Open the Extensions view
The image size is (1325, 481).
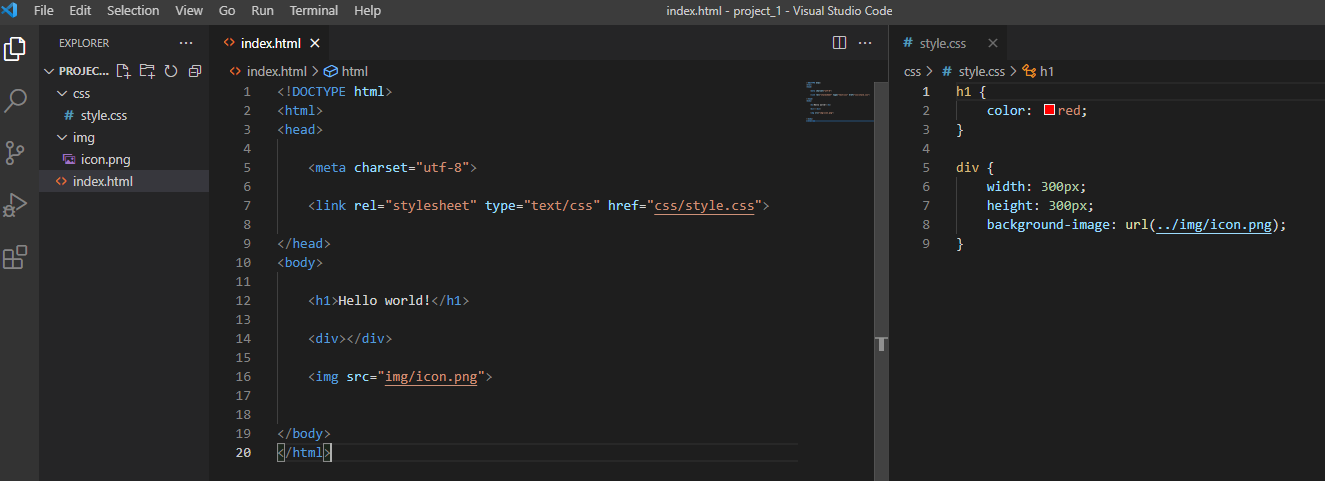pyautogui.click(x=16, y=258)
